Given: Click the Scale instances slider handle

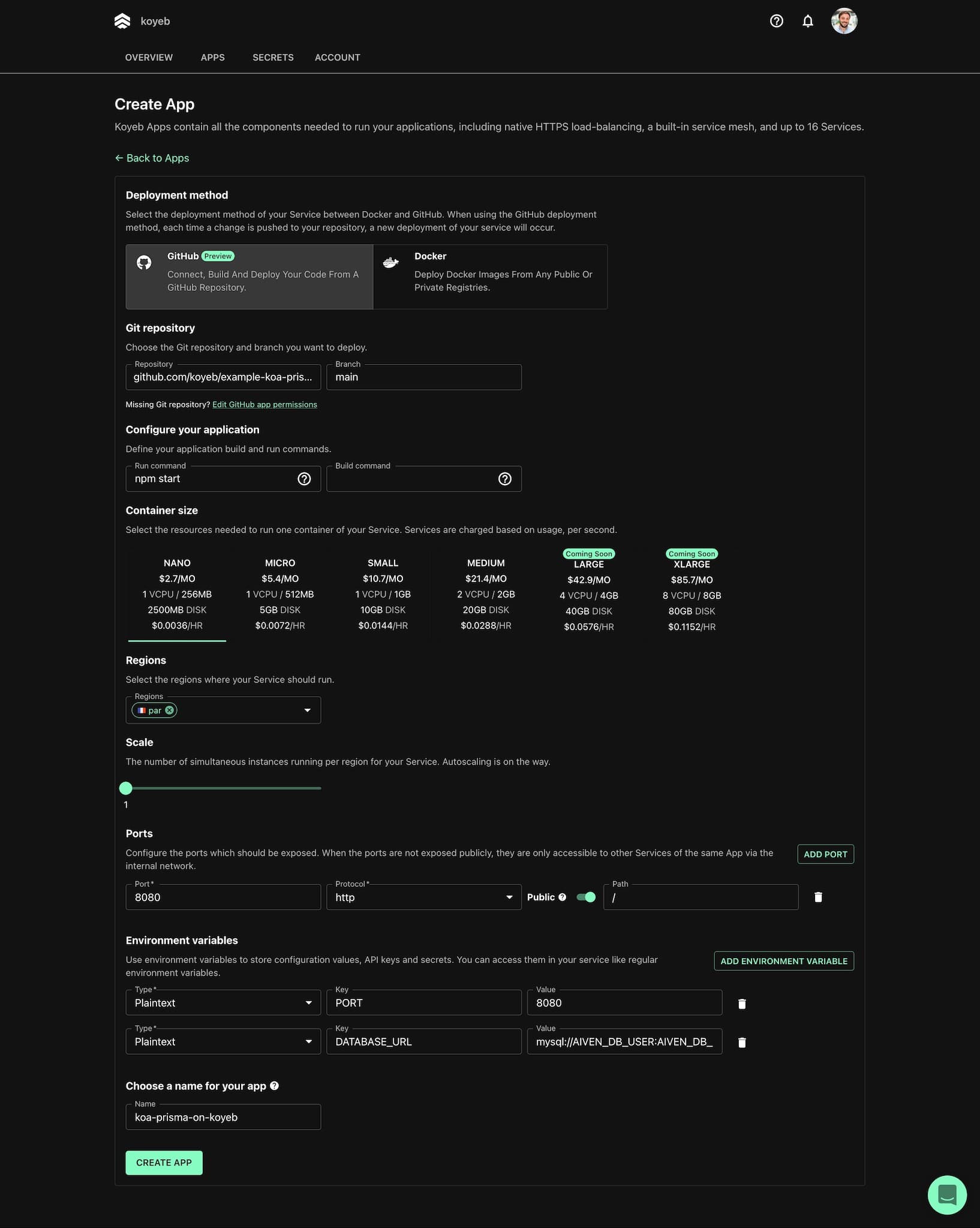Looking at the screenshot, I should 126,788.
